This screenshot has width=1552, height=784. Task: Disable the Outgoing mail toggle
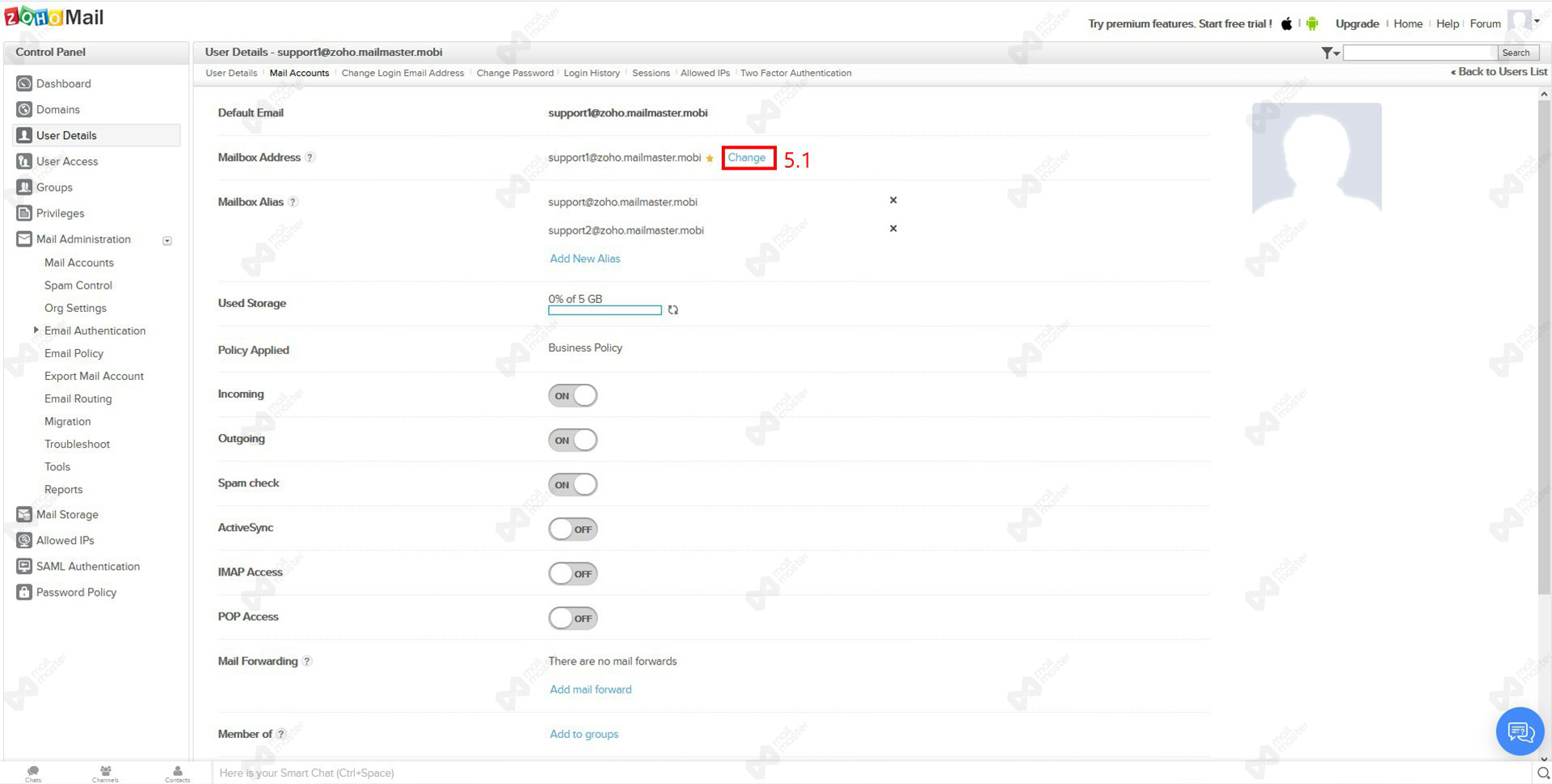(x=573, y=440)
